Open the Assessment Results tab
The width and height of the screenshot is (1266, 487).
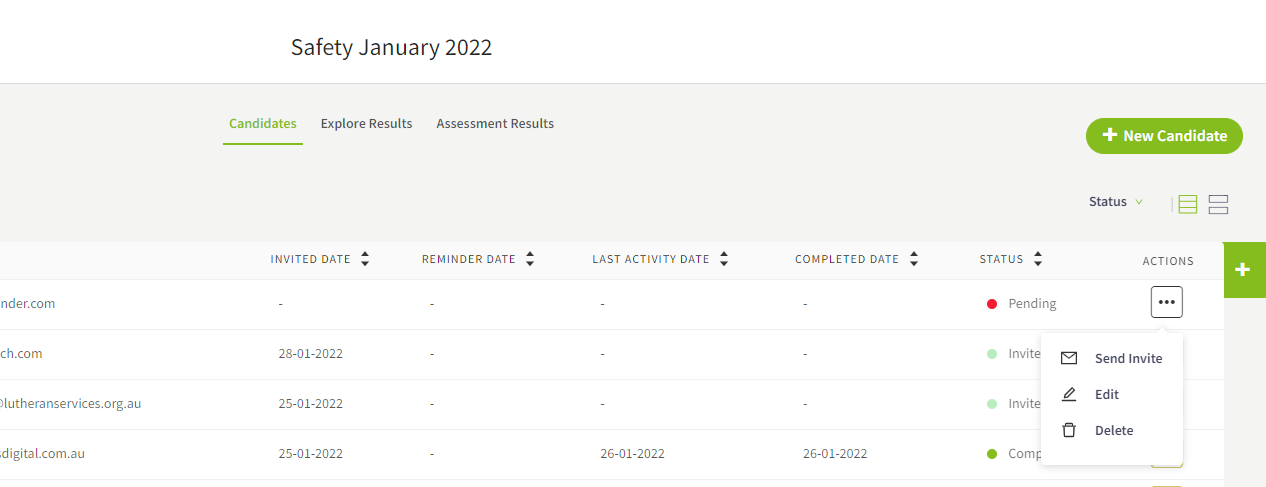(x=495, y=124)
